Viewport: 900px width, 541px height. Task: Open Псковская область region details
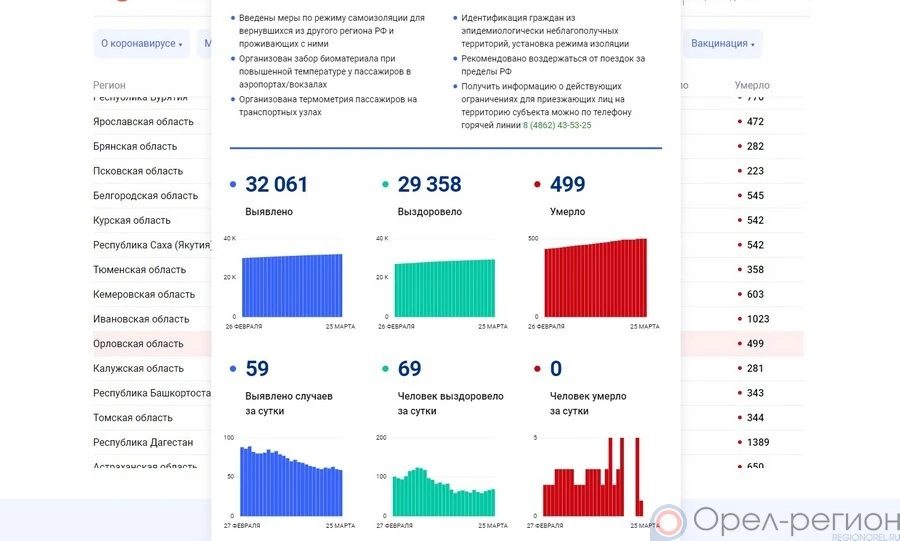[138, 171]
